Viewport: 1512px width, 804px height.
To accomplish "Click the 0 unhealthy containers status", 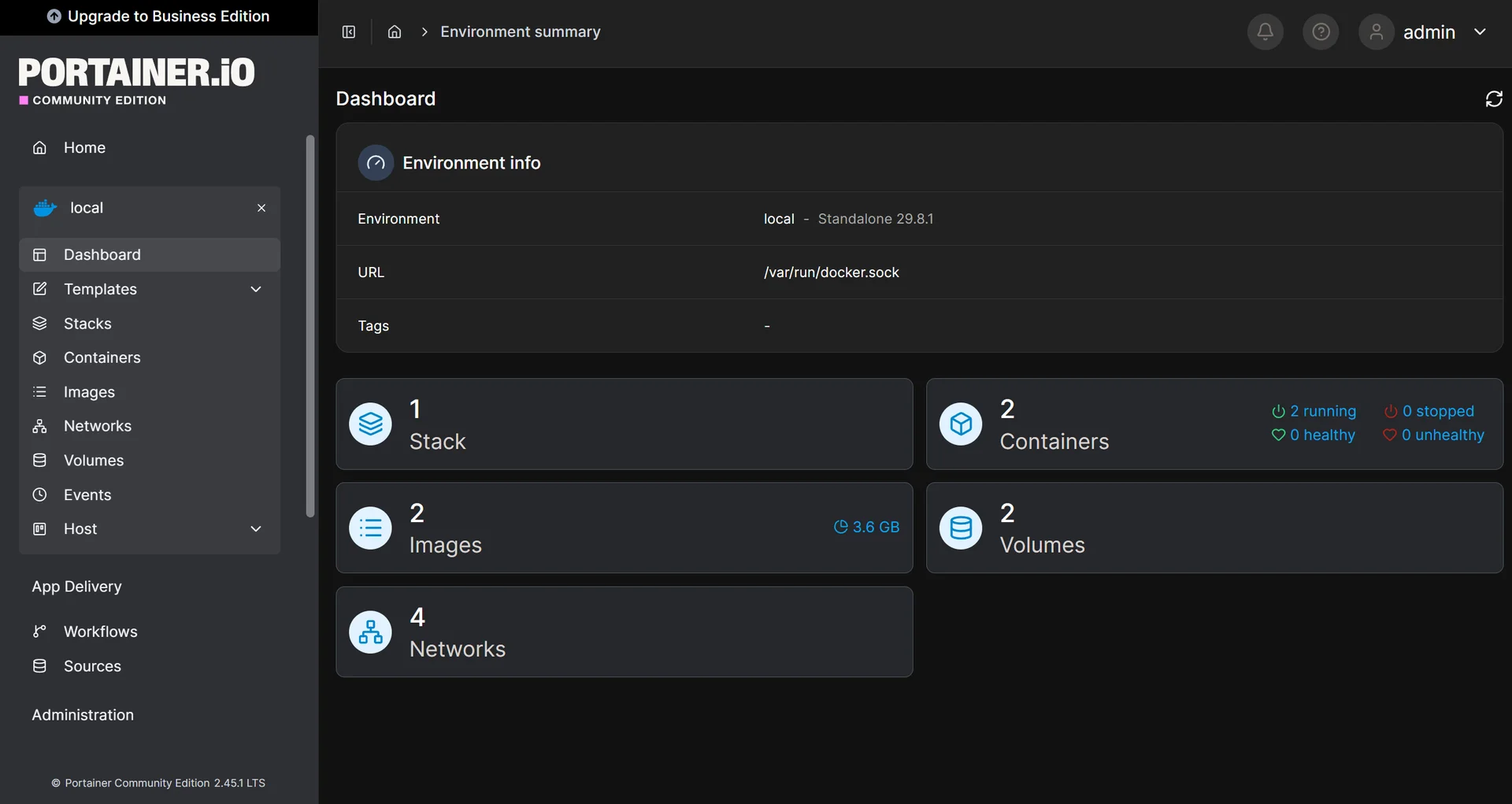I will tap(1433, 435).
